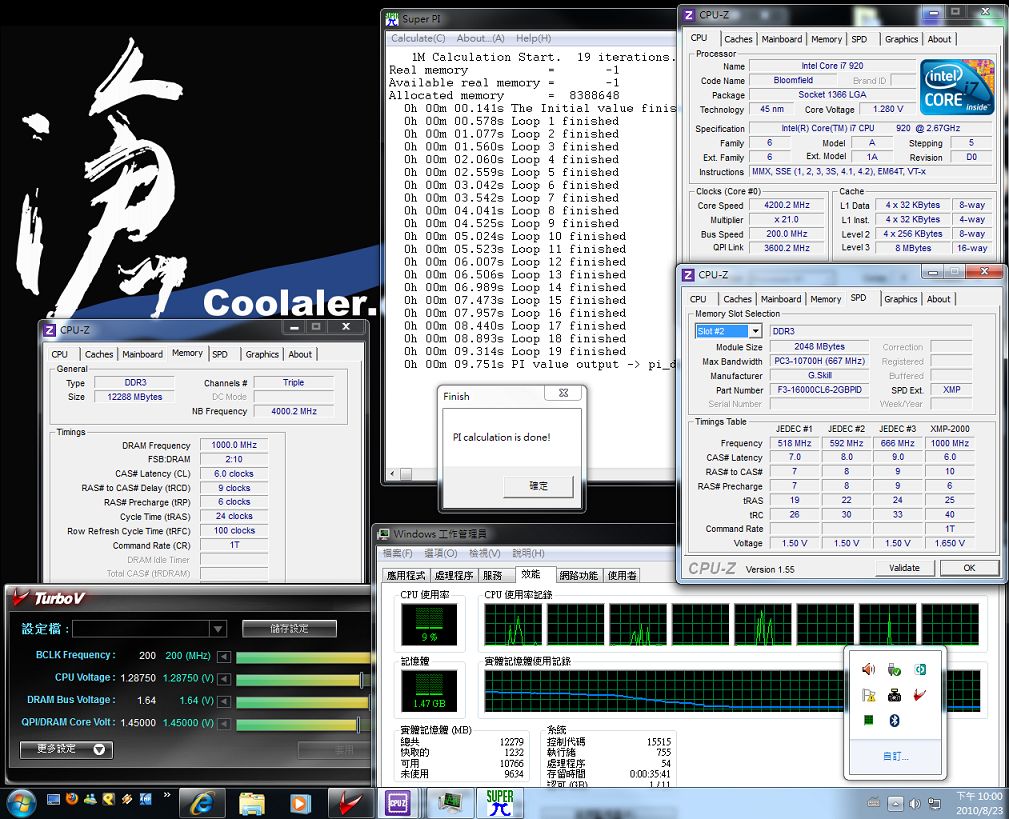Expand the quick launch overflow chevron
This screenshot has height=819, width=1009.
click(167, 795)
